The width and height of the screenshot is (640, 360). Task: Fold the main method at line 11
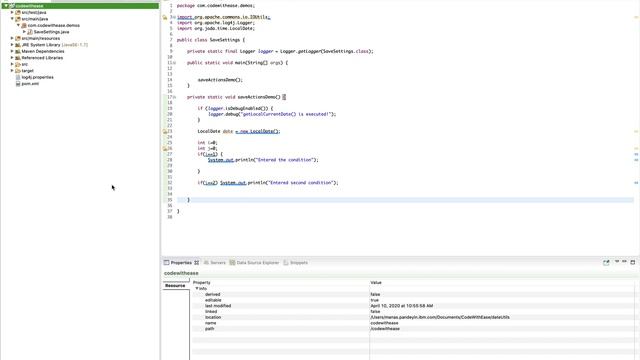coord(174,63)
